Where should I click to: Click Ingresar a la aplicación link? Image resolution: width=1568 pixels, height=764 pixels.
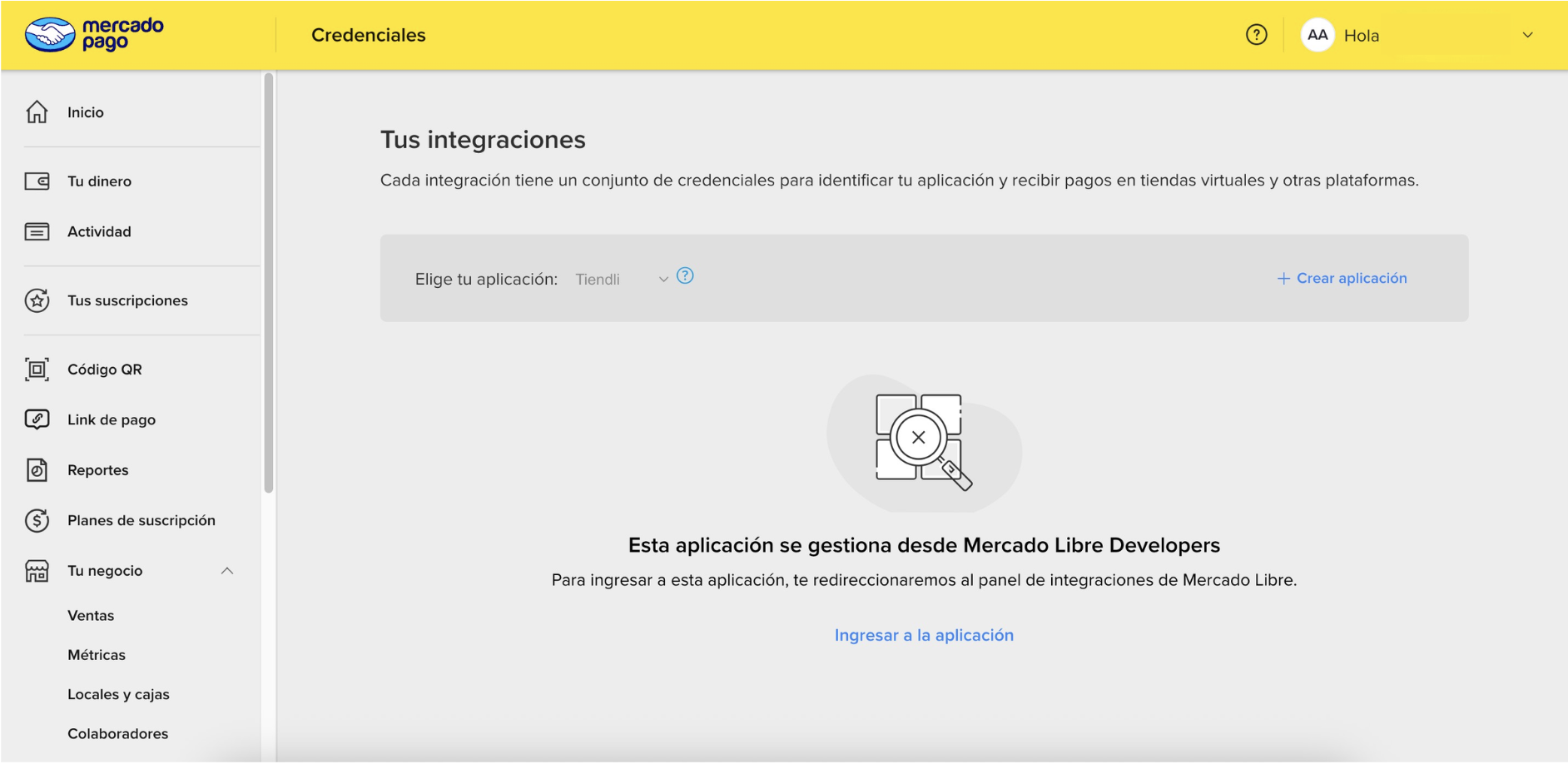(924, 635)
